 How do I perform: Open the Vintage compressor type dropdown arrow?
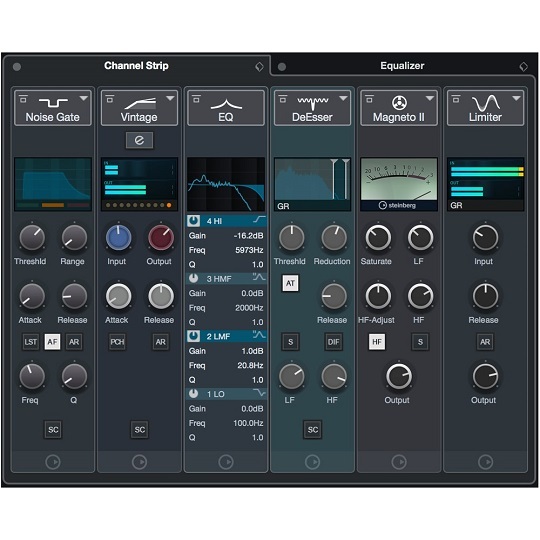coord(170,98)
